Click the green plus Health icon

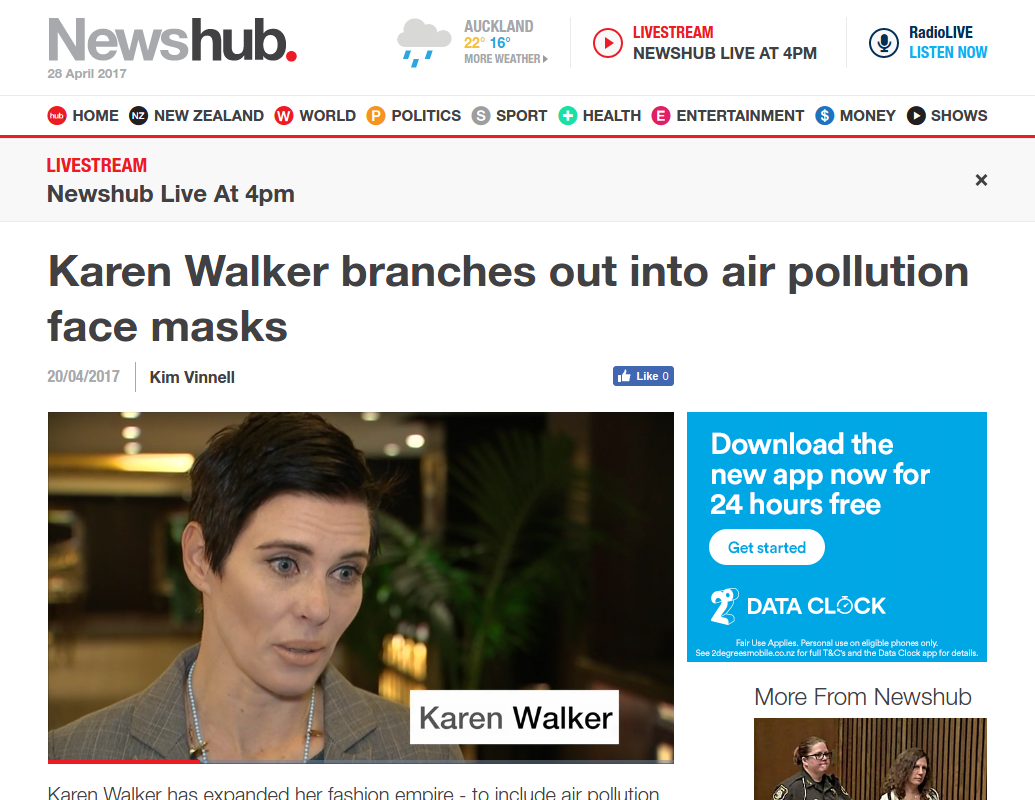568,116
